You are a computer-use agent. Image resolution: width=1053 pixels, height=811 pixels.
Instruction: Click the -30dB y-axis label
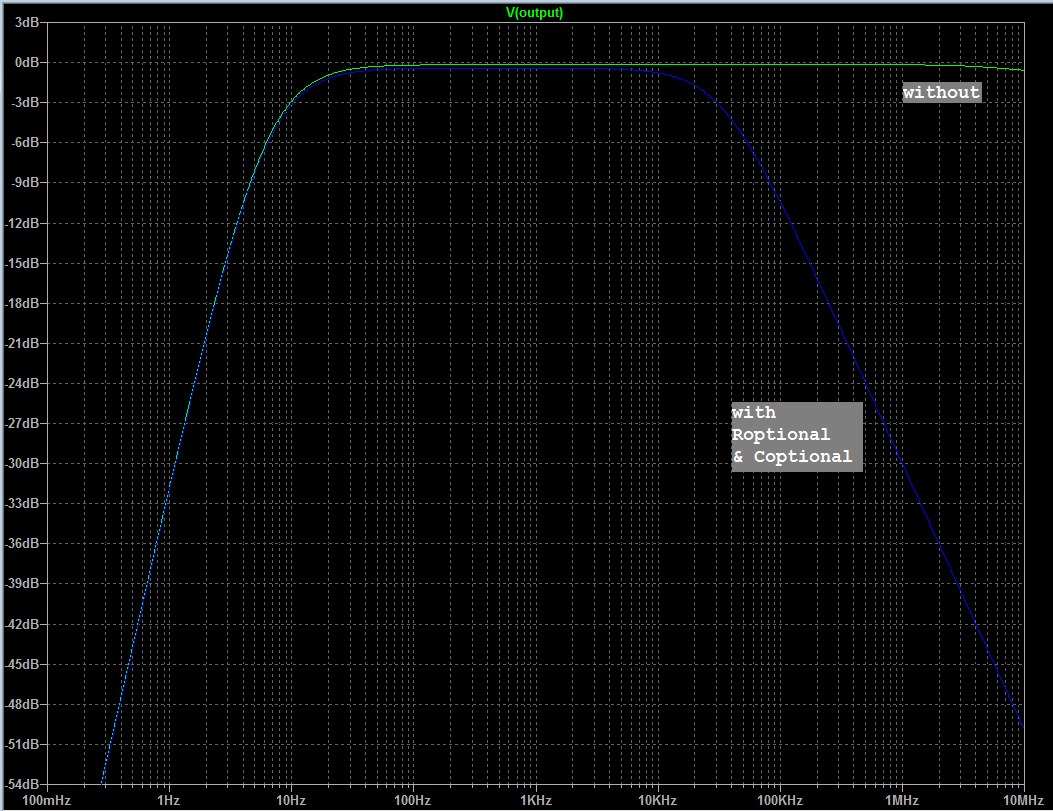(x=22, y=464)
